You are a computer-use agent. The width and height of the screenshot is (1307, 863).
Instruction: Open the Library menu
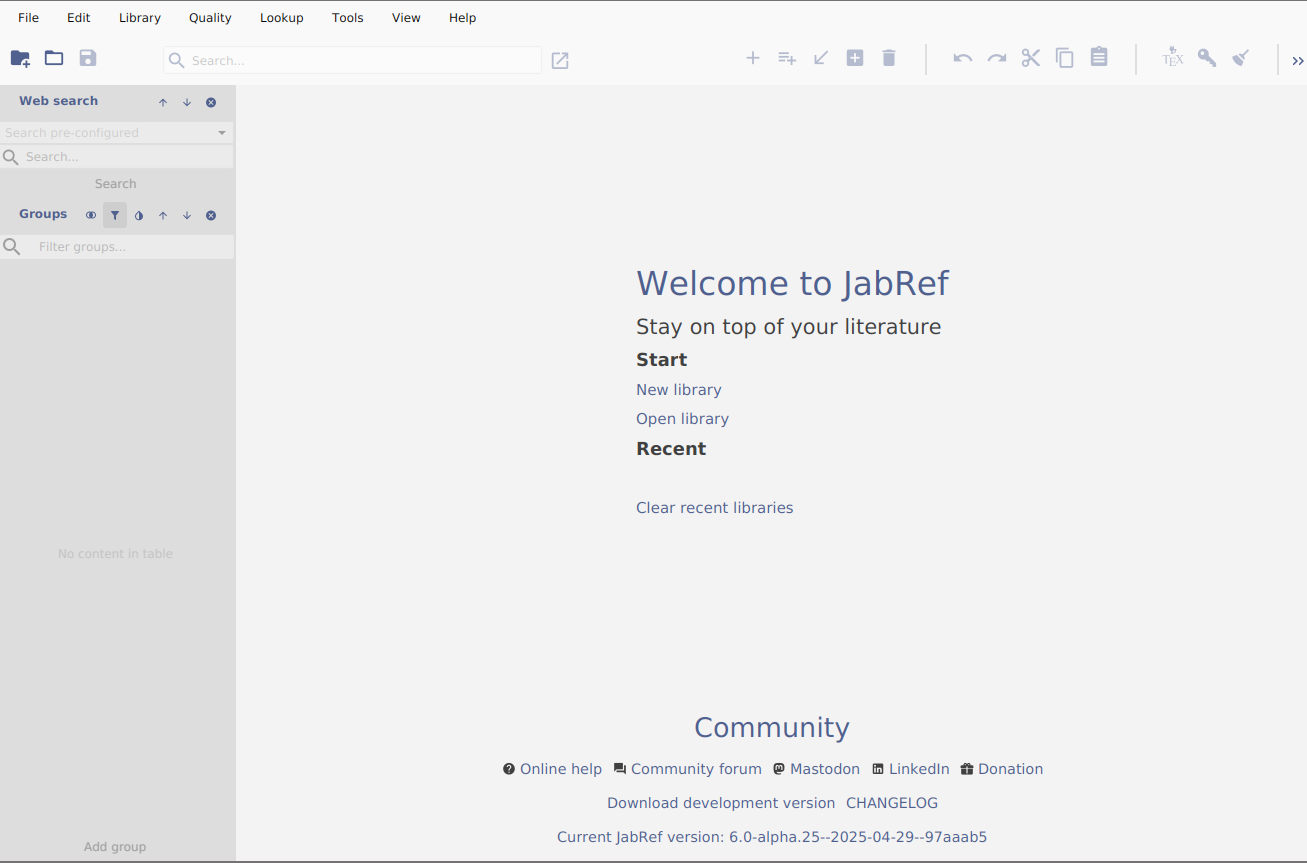coord(140,18)
